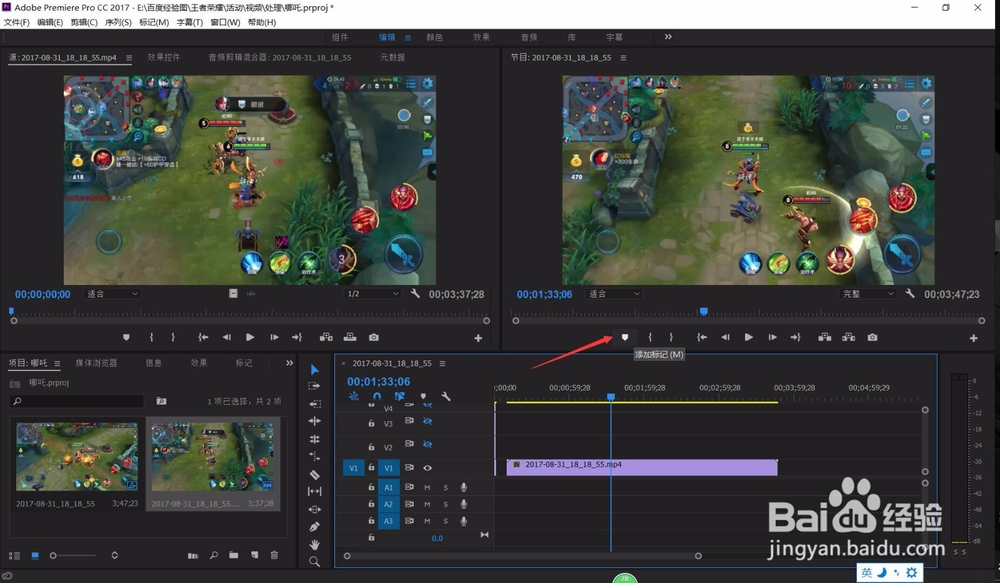Toggle nest sequences button in timeline
1000x583 pixels.
point(354,396)
